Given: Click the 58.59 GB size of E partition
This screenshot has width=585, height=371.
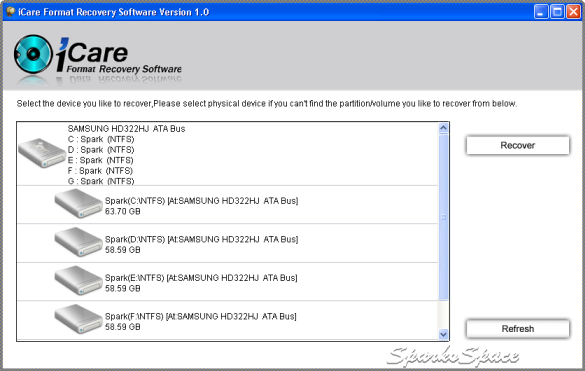Looking at the screenshot, I should click(x=123, y=289).
